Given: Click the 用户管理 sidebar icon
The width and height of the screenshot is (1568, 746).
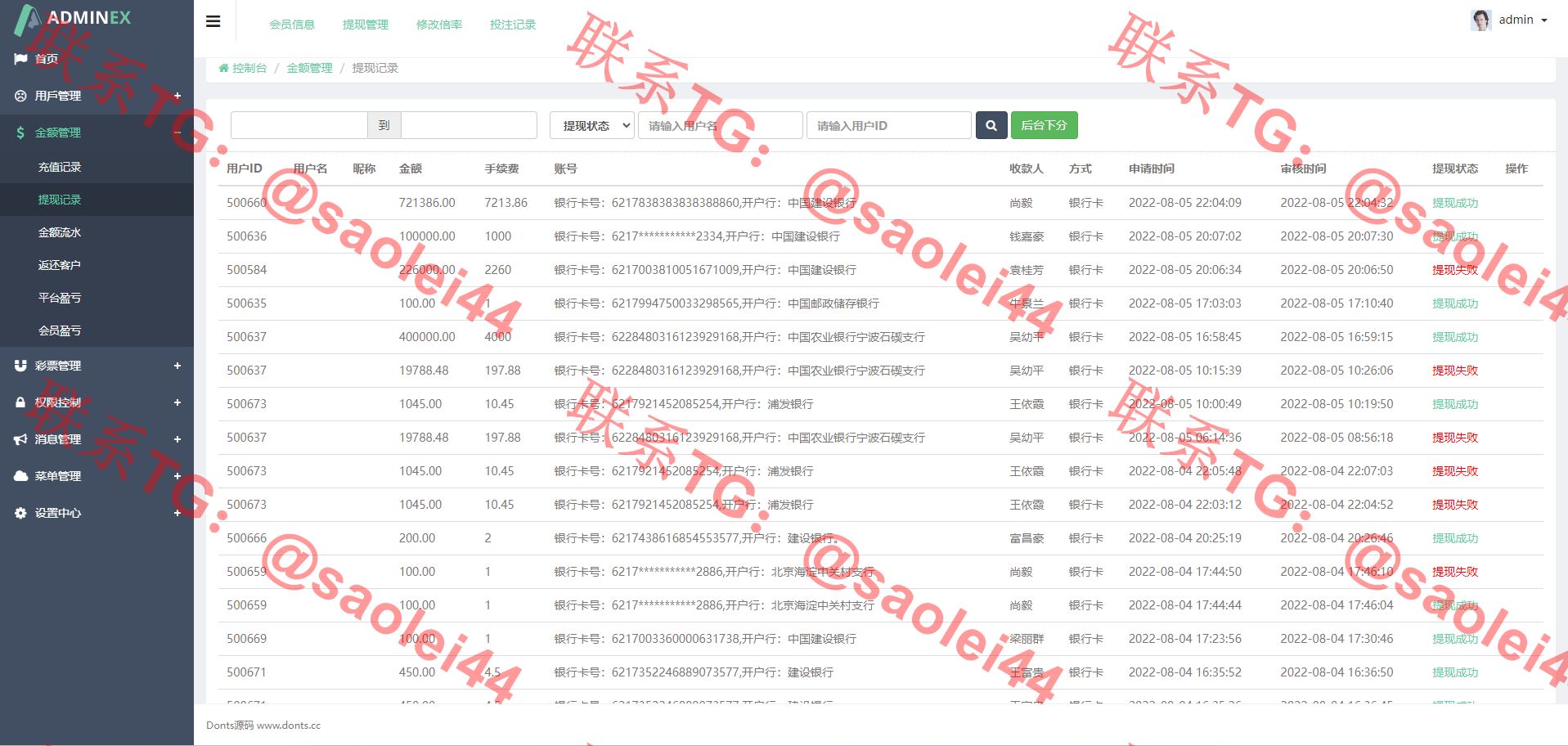Looking at the screenshot, I should coord(20,96).
